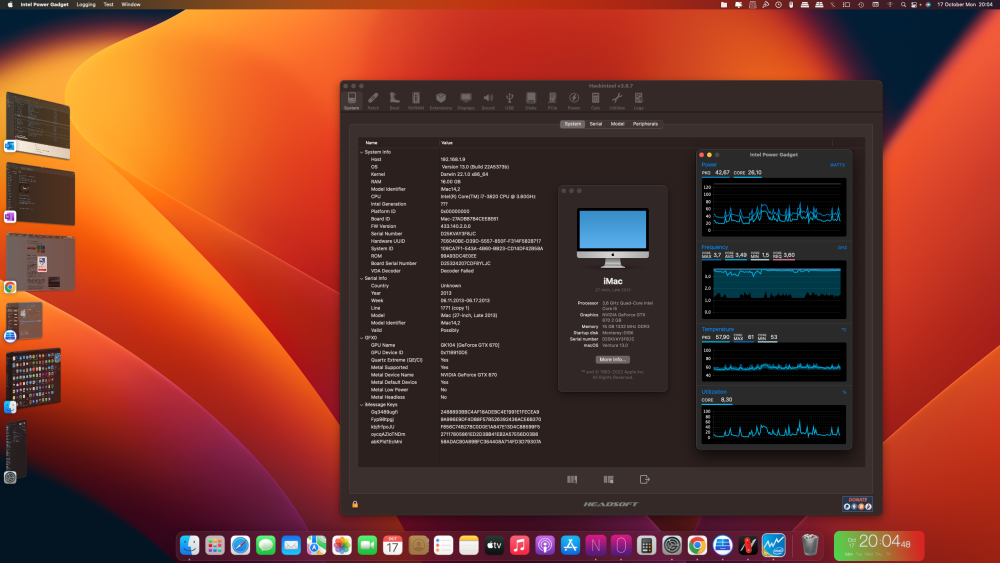Collapse the iMessage Keys group
The image size is (1000, 563).
(x=362, y=405)
